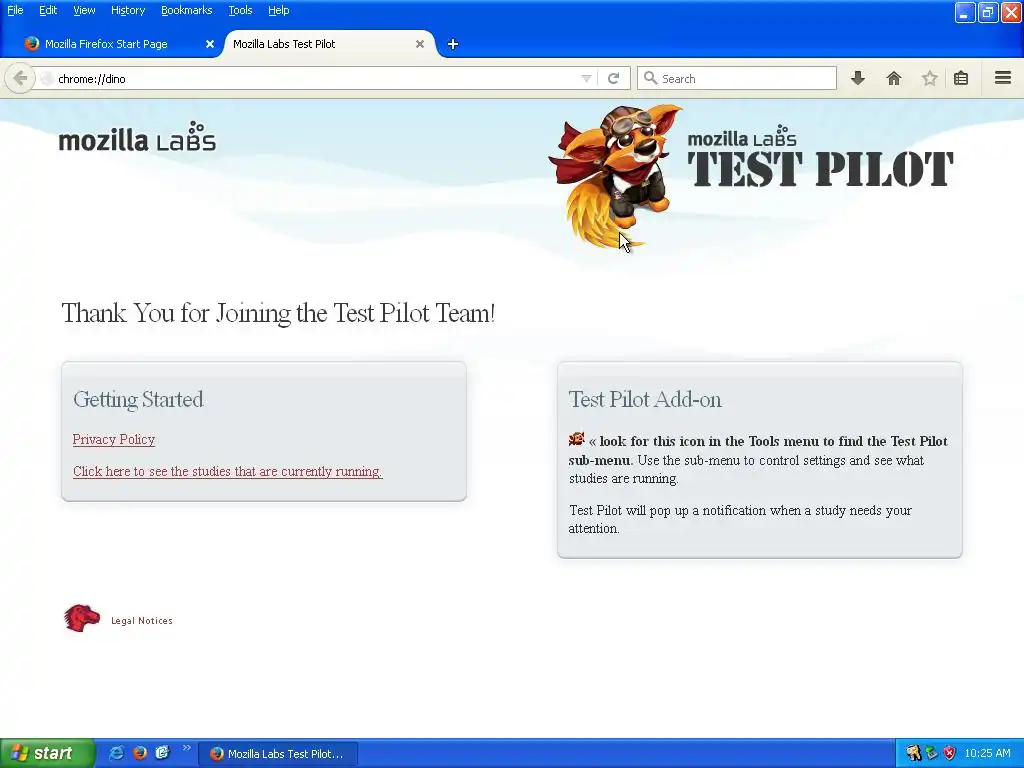Open the Legal Notices link
The image size is (1024, 768).
point(142,620)
